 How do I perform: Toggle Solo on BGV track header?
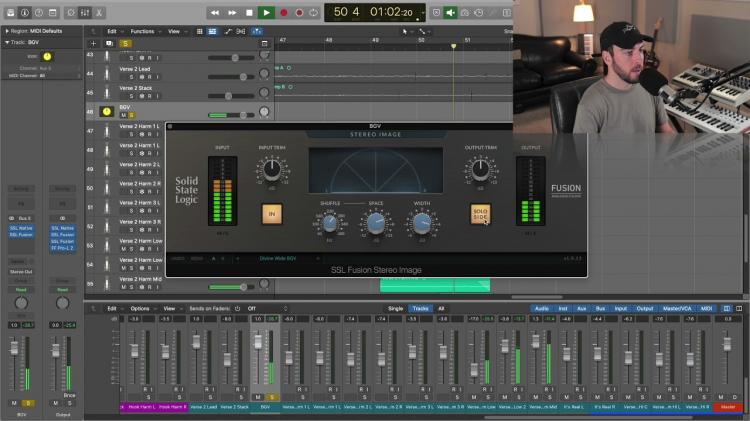[x=131, y=115]
